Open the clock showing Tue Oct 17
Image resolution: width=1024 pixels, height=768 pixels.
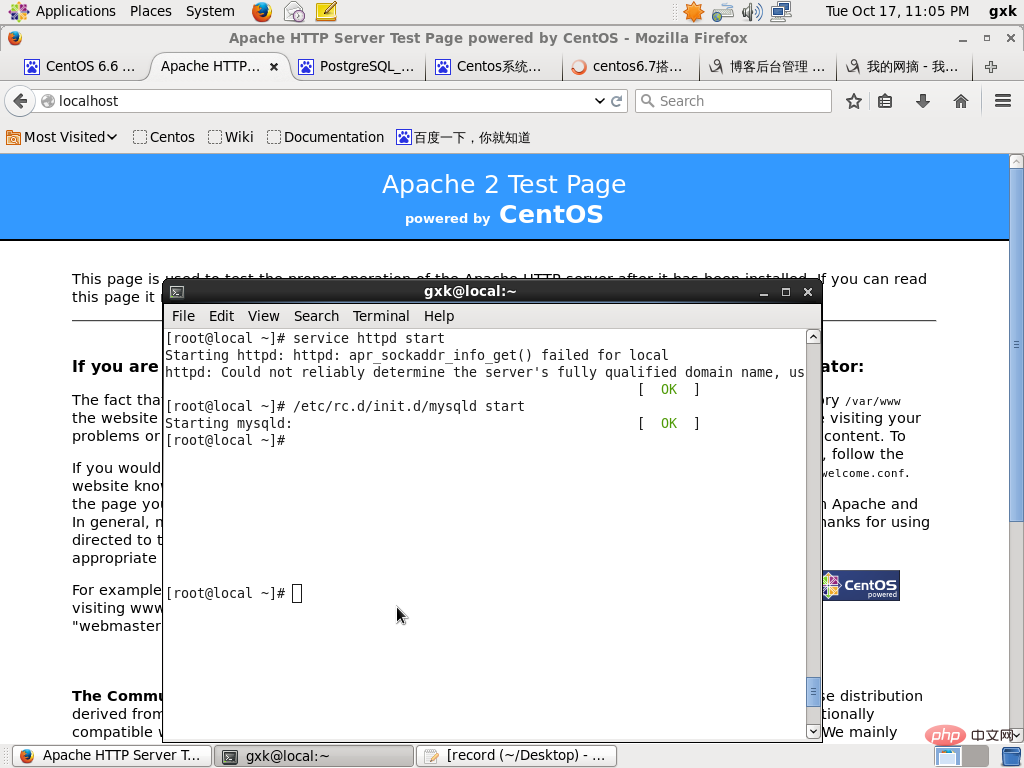pos(897,11)
